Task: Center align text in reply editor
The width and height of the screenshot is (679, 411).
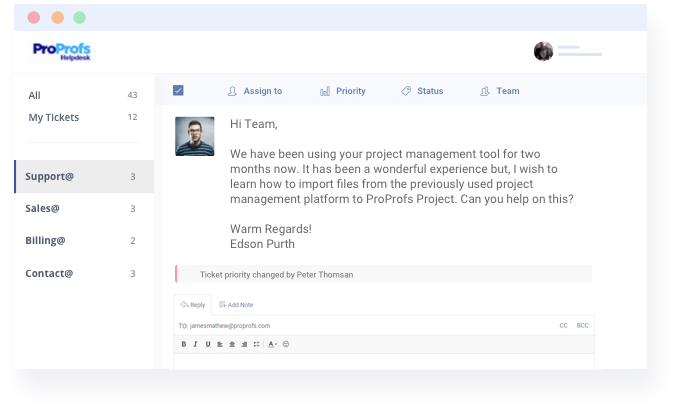Action: pyautogui.click(x=232, y=344)
